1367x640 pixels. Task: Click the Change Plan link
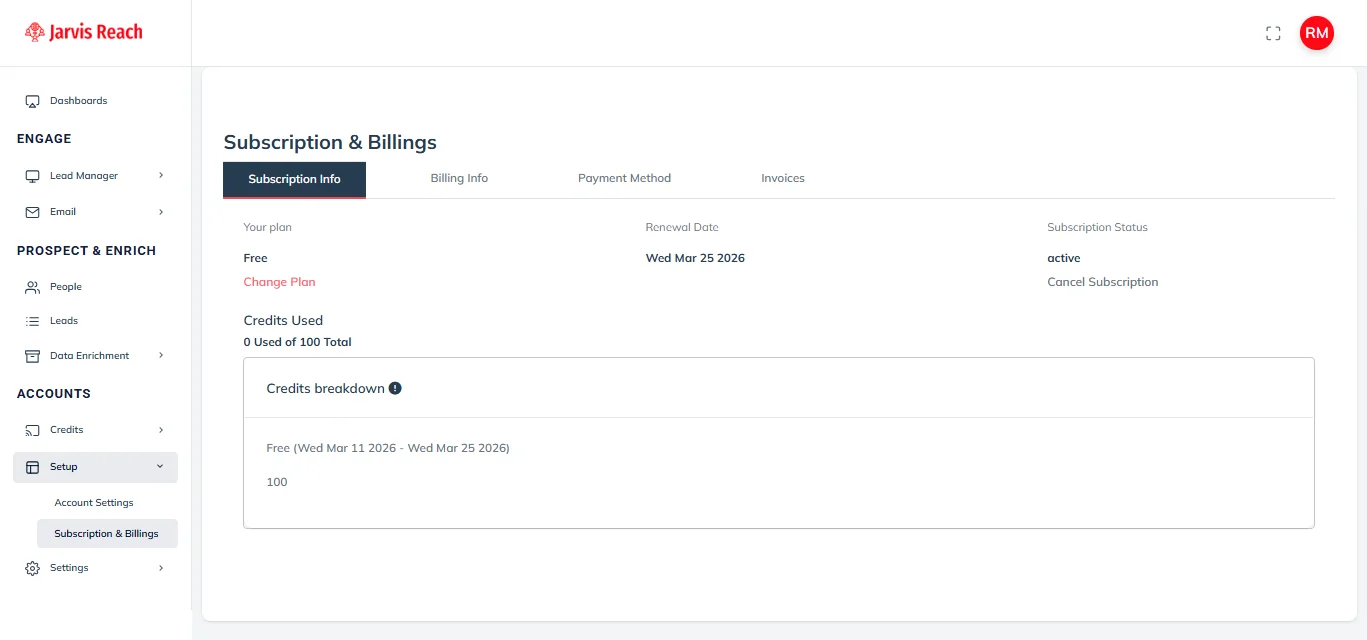click(x=279, y=282)
